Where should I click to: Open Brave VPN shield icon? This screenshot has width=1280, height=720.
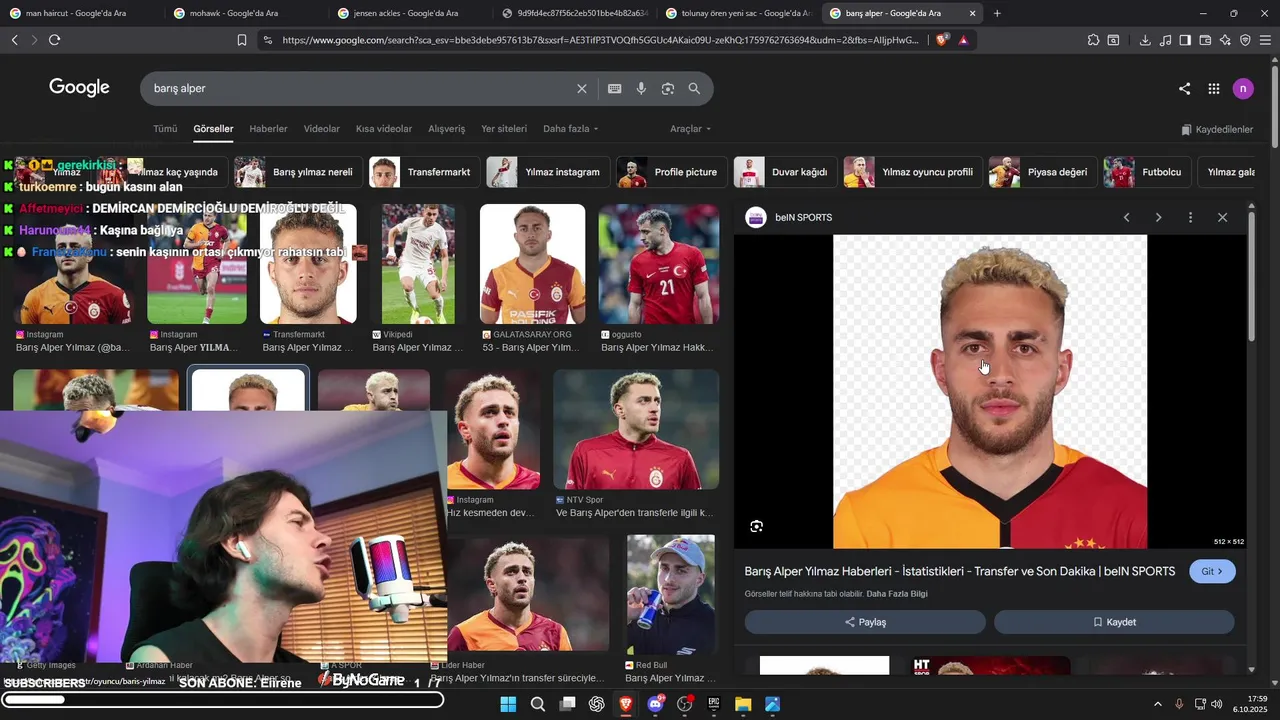[x=1245, y=40]
